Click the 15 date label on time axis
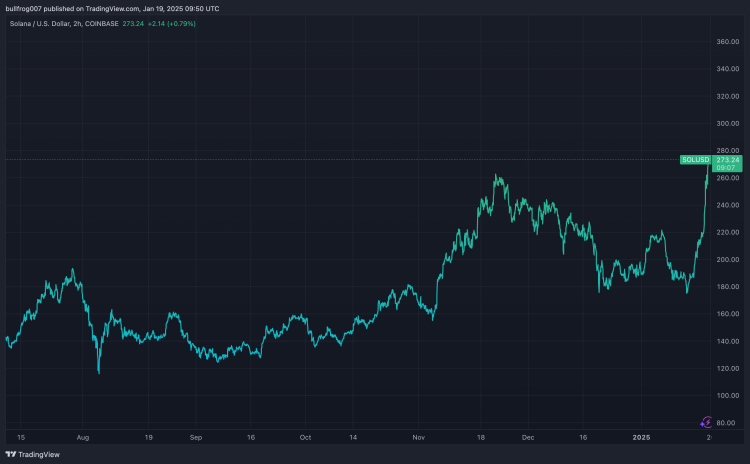The width and height of the screenshot is (750, 464). [x=21, y=437]
